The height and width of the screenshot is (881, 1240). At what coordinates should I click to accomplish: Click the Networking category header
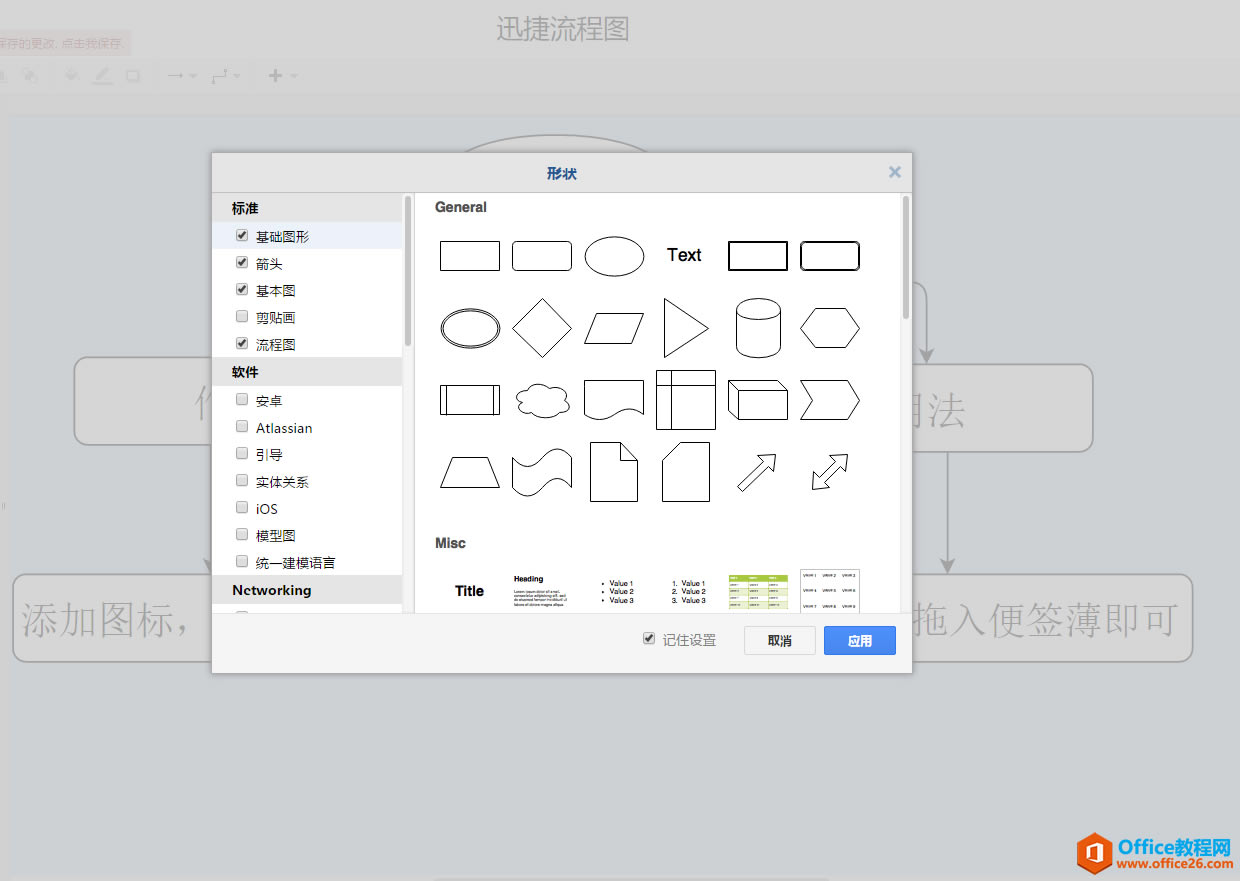coord(307,590)
